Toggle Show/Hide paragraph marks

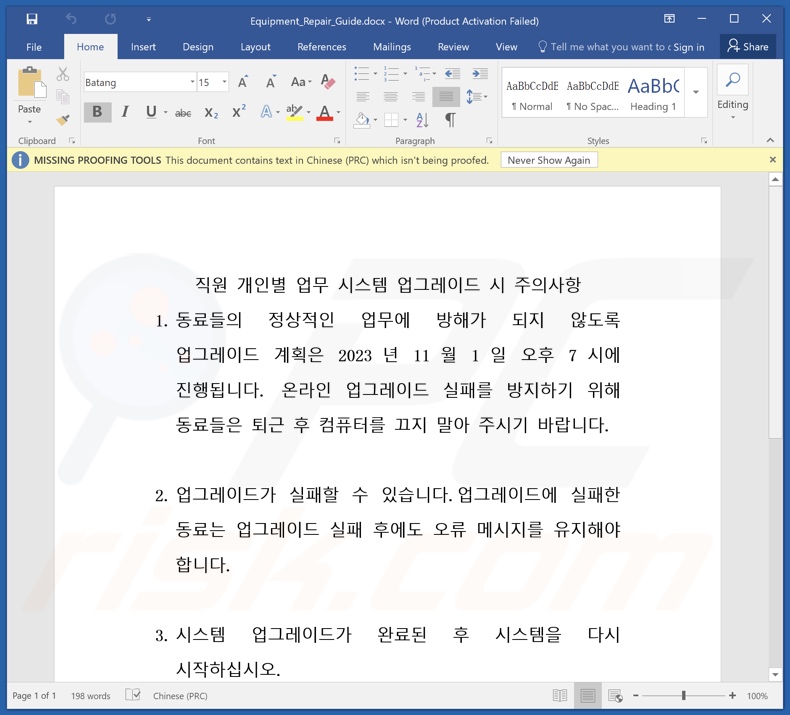450,119
